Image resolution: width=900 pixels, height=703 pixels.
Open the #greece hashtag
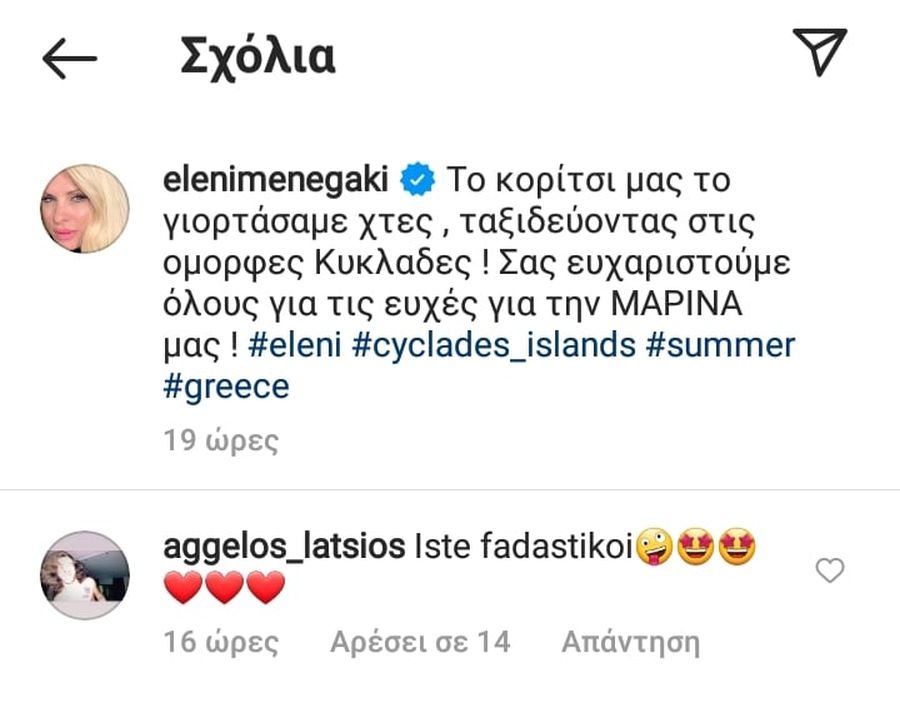tap(226, 387)
